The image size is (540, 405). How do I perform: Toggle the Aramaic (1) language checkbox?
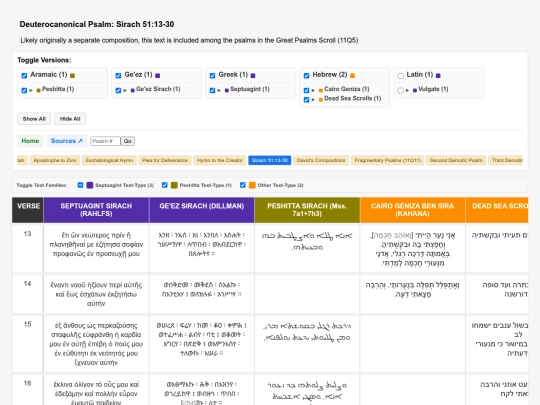click(24, 75)
